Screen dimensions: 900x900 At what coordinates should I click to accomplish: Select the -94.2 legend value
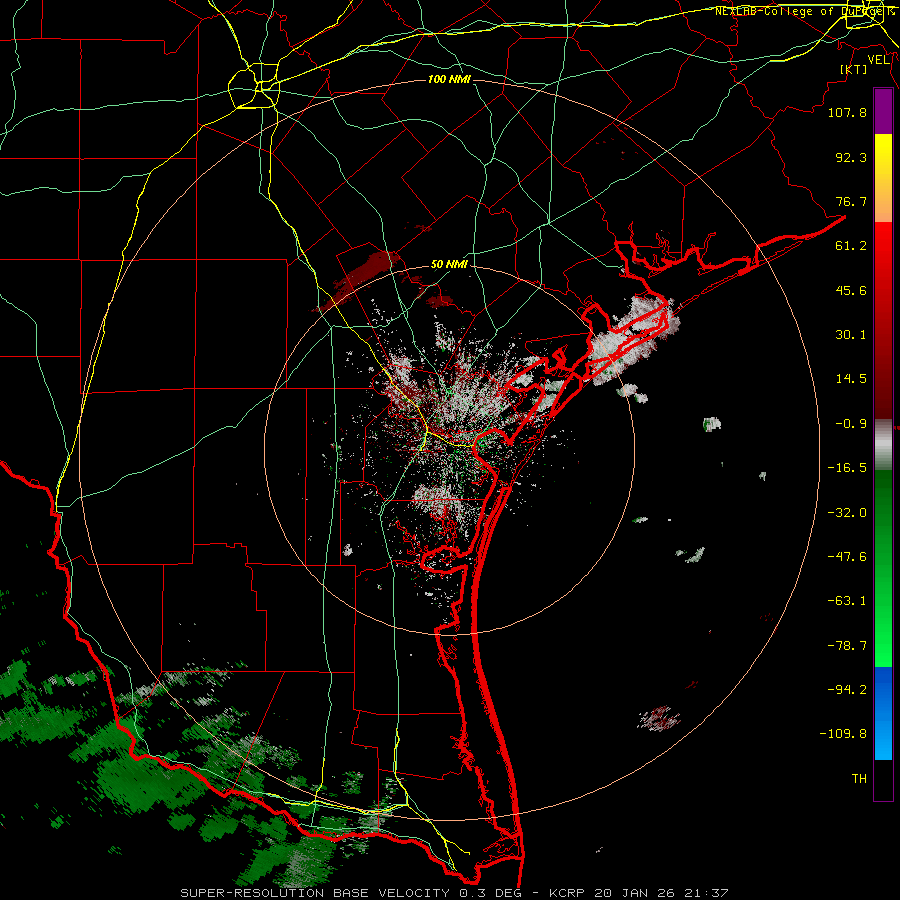(x=847, y=689)
